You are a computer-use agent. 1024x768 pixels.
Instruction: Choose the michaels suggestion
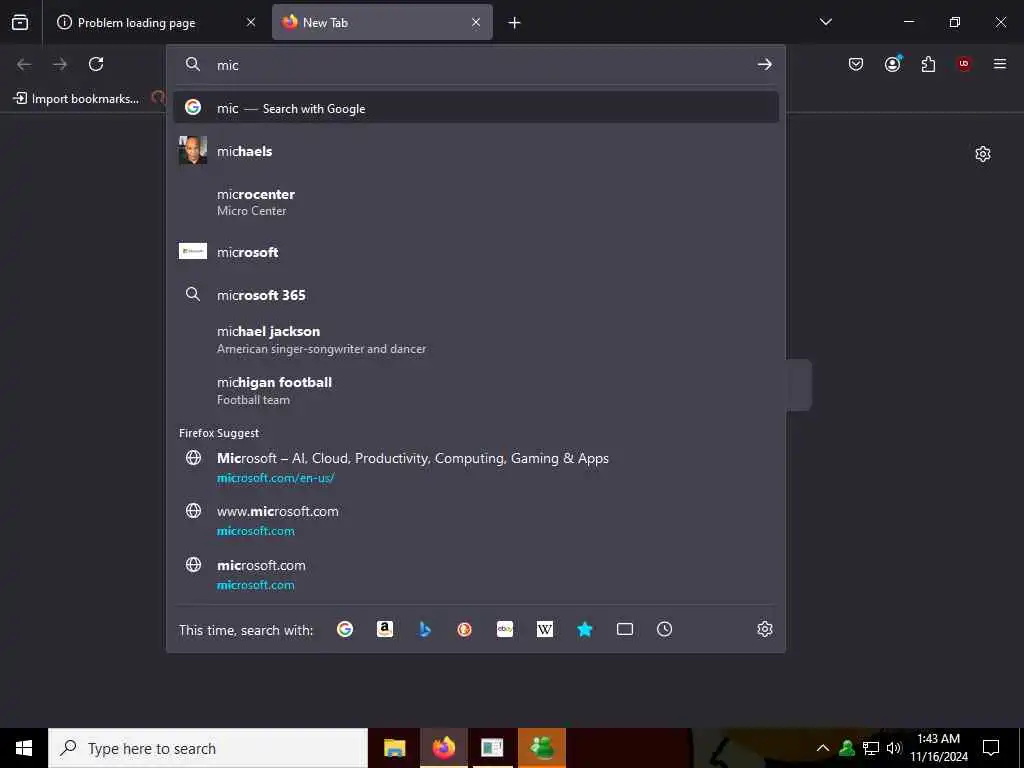475,151
